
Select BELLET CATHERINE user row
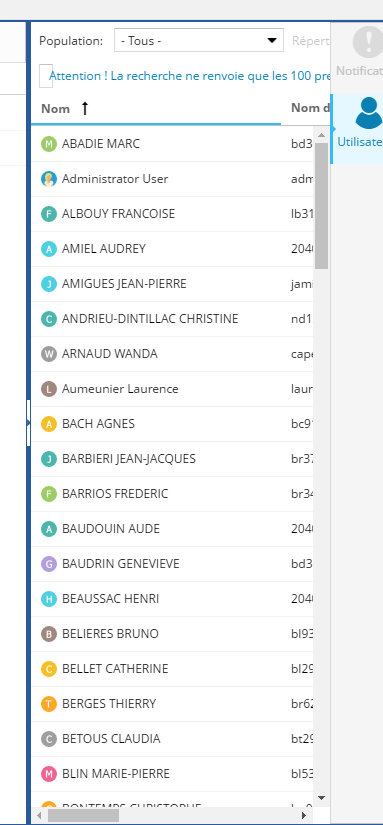(x=172, y=669)
